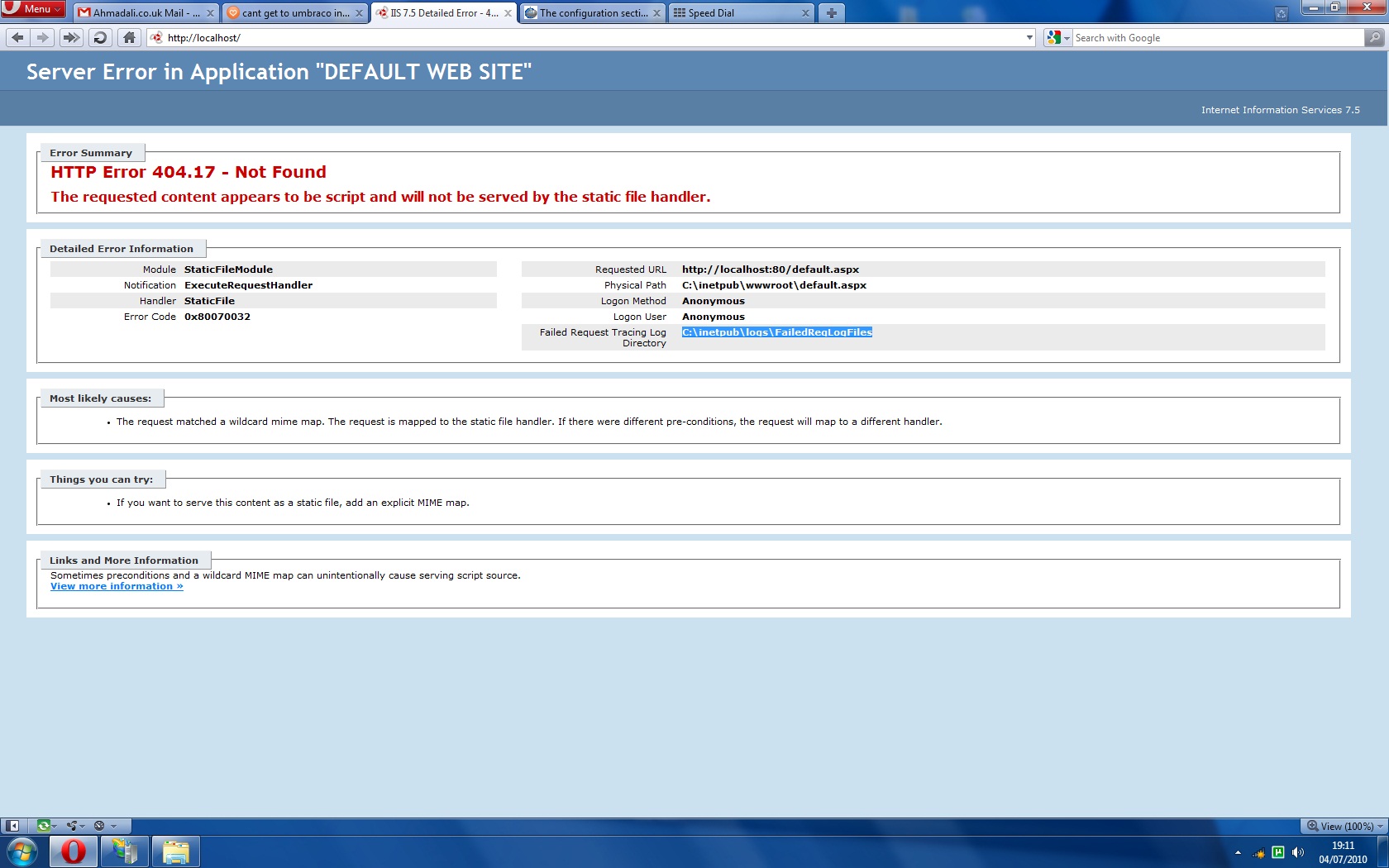The width and height of the screenshot is (1389, 868).
Task: Follow the 'View more information »' link
Action: (x=117, y=586)
